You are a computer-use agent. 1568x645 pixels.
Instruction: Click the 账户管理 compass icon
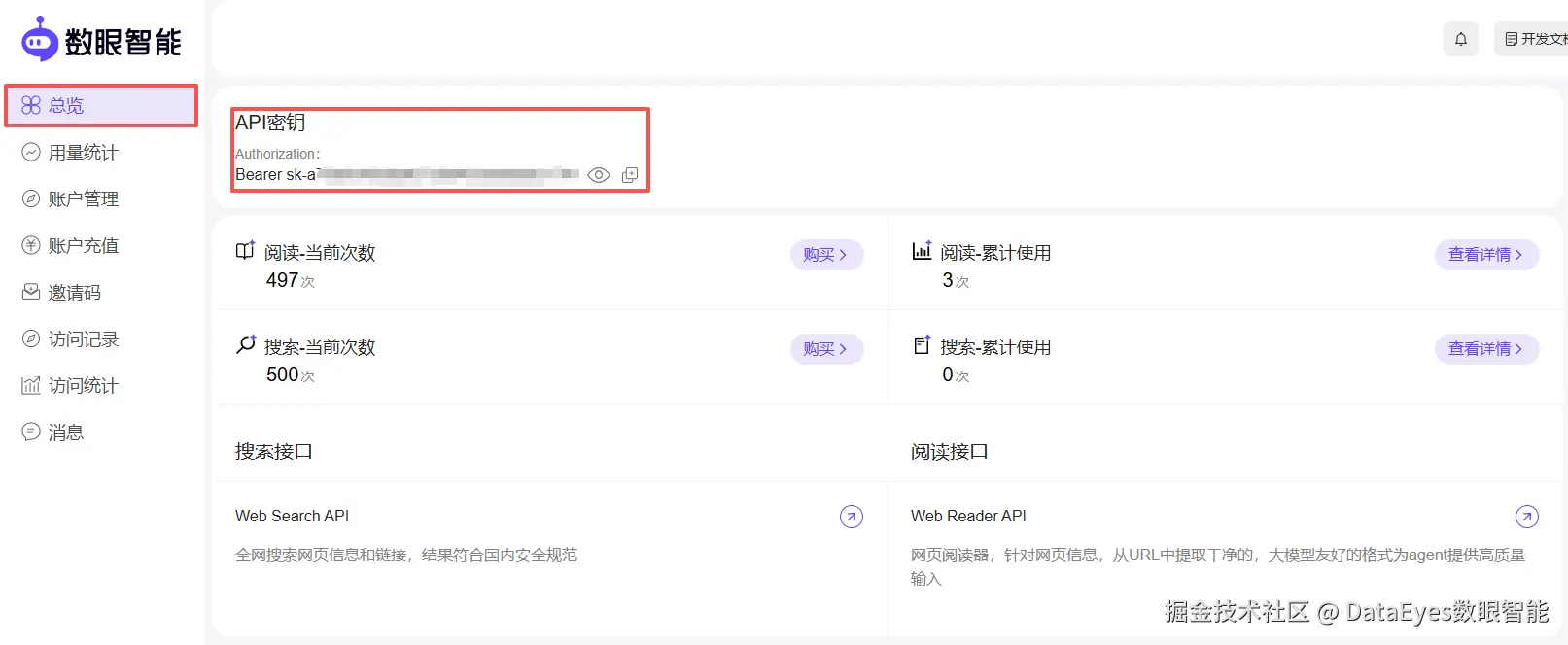coord(31,198)
